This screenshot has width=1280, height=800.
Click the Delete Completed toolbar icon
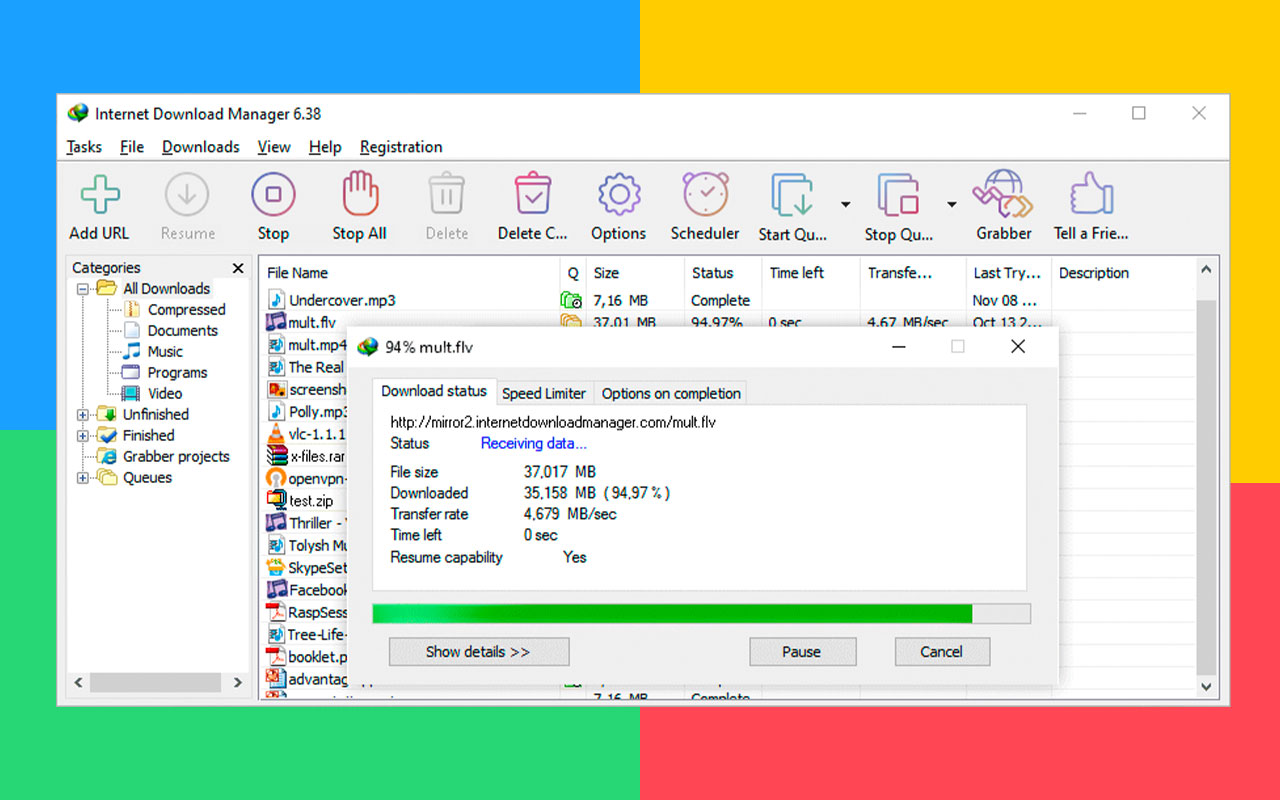click(533, 194)
